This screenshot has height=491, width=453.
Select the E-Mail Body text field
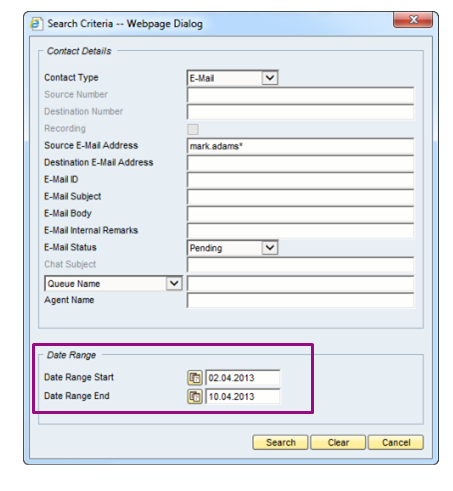pyautogui.click(x=300, y=214)
